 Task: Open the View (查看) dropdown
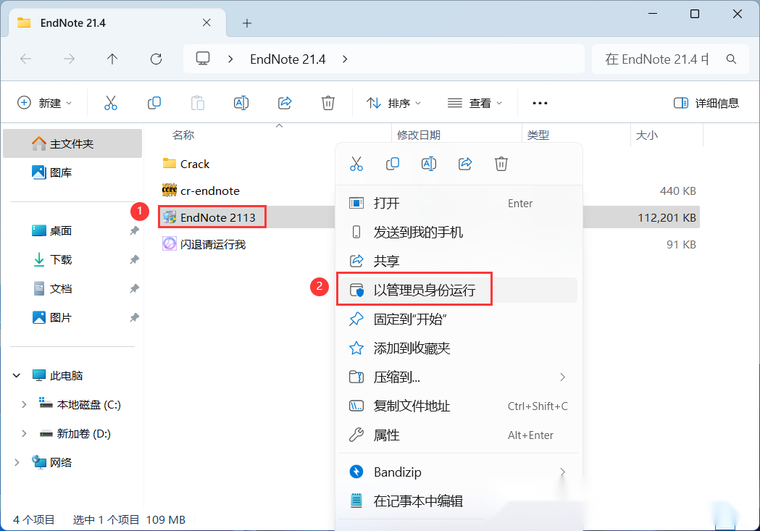pyautogui.click(x=475, y=103)
